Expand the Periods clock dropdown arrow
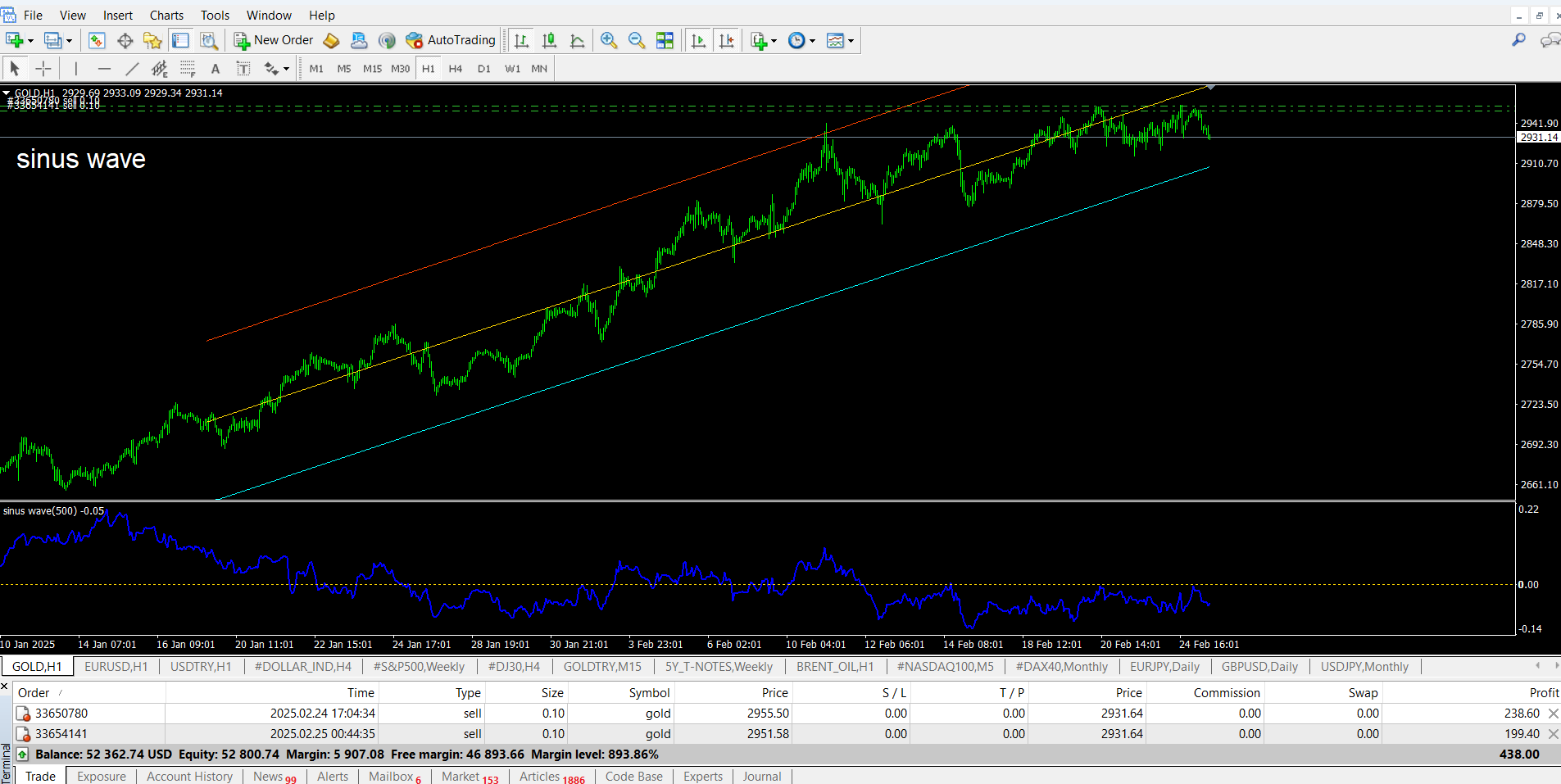Image resolution: width=1561 pixels, height=784 pixels. point(812,41)
